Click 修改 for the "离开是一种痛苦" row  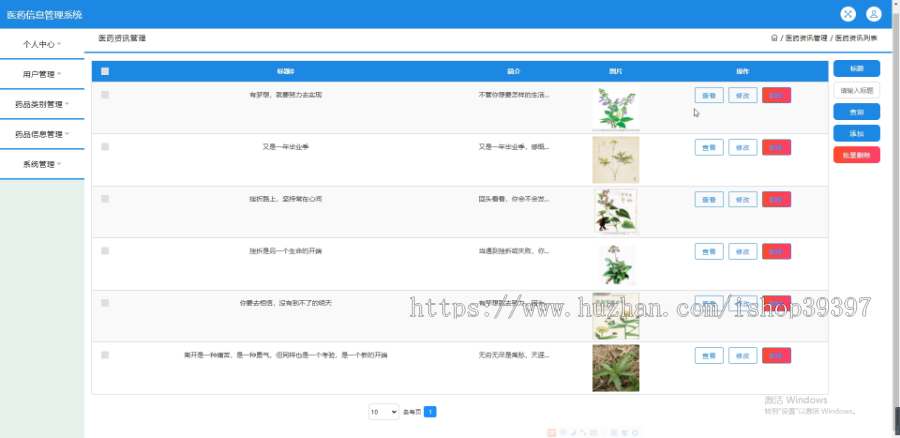[x=743, y=355]
